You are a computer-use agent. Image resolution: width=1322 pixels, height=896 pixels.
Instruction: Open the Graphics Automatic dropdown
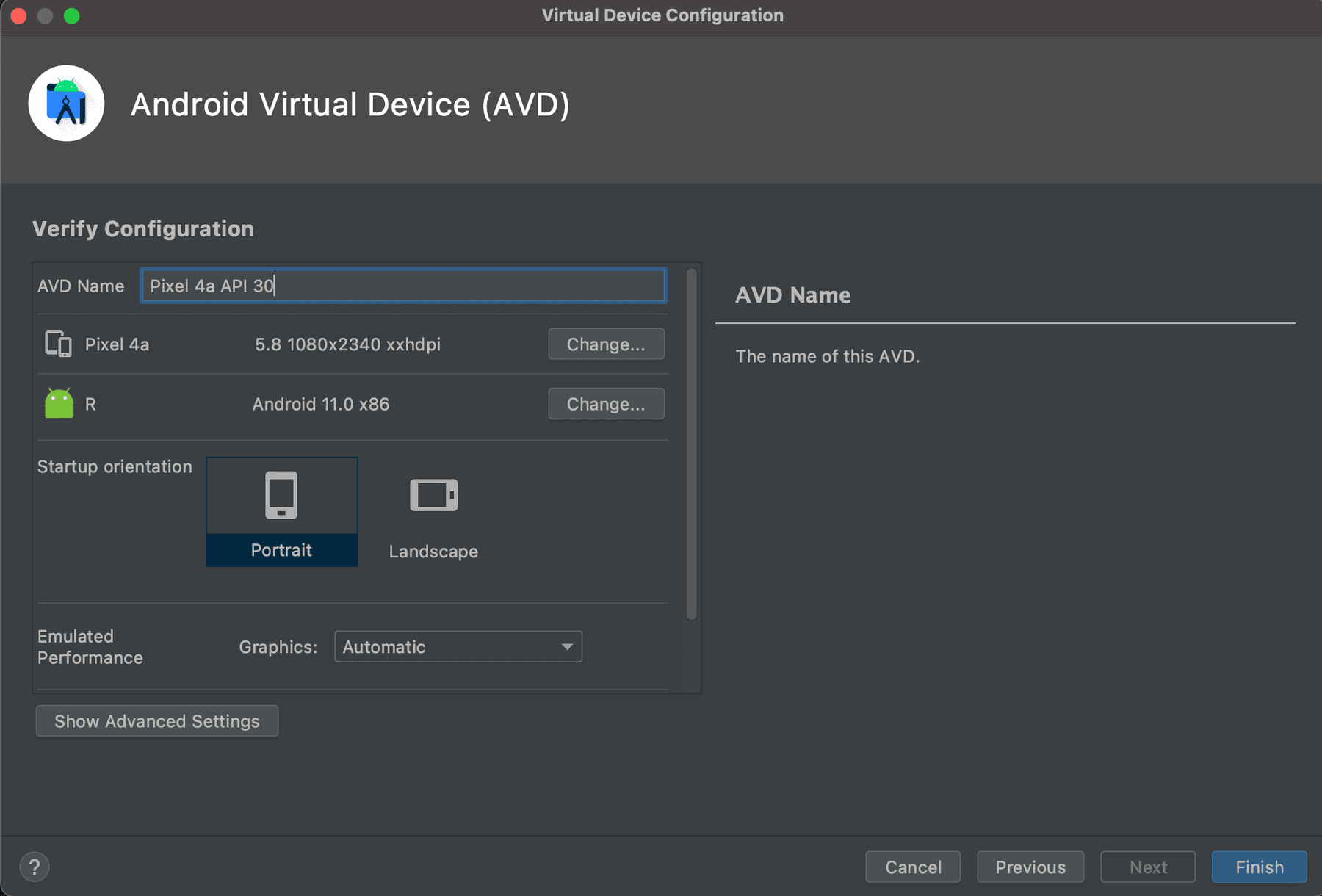click(x=448, y=646)
